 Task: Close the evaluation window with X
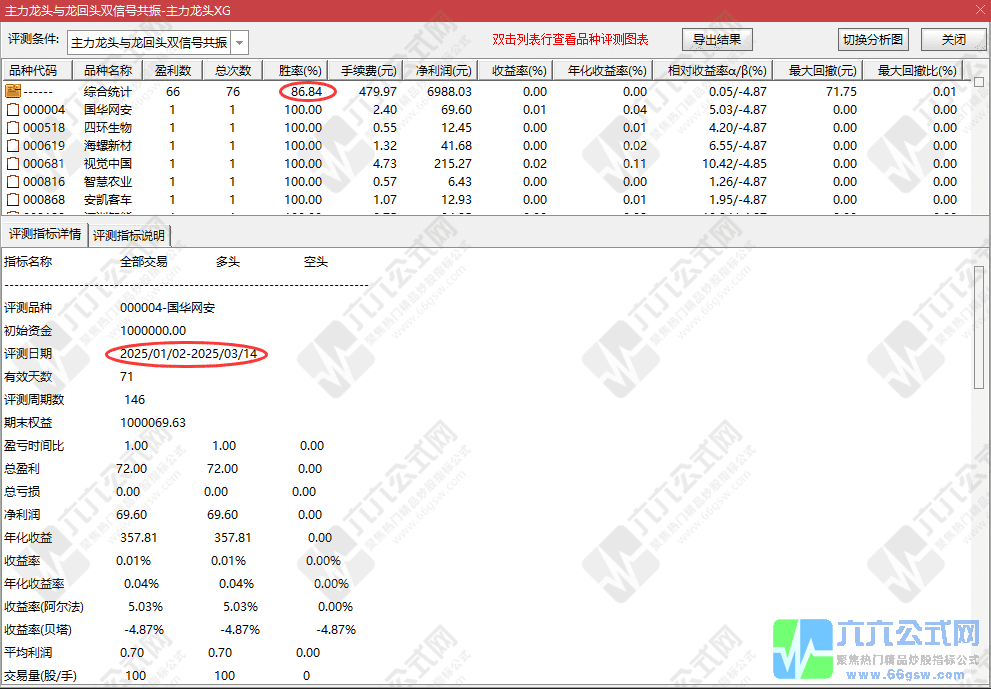(x=975, y=10)
